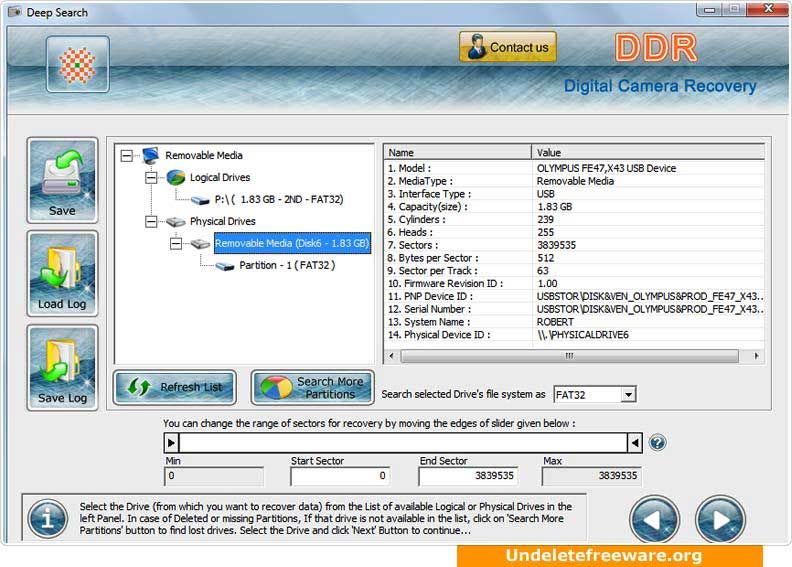Click the blue help question mark icon
792x567 pixels.
click(x=657, y=443)
